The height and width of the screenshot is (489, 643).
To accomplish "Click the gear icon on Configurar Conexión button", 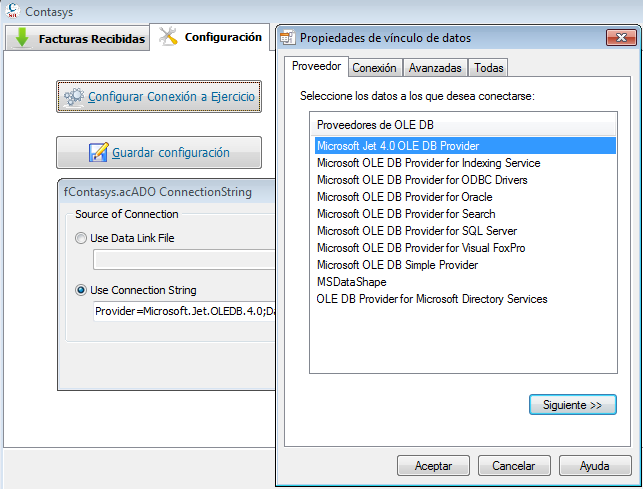I will [74, 97].
